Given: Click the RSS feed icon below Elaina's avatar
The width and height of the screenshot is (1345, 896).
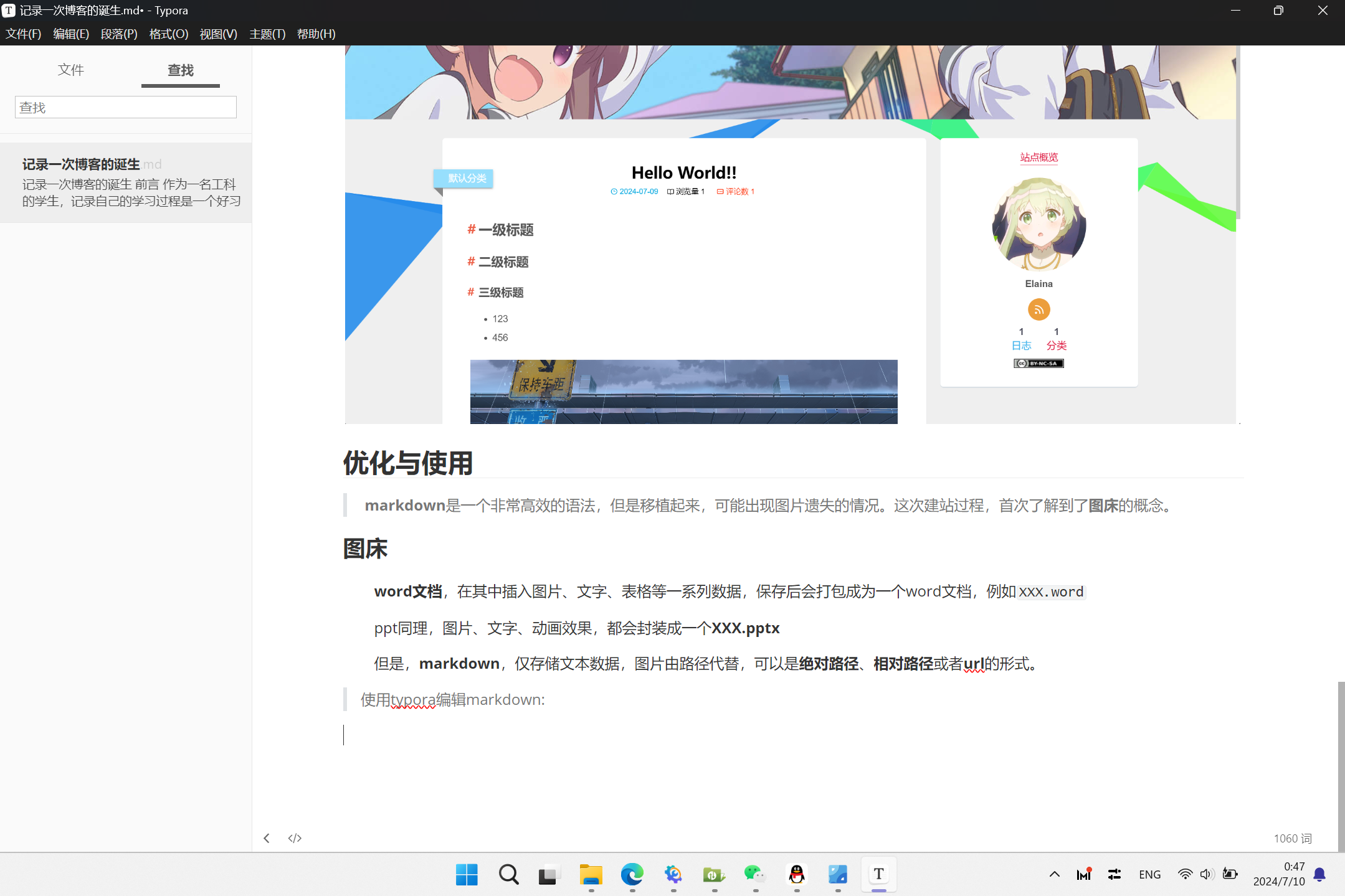Looking at the screenshot, I should (x=1038, y=309).
